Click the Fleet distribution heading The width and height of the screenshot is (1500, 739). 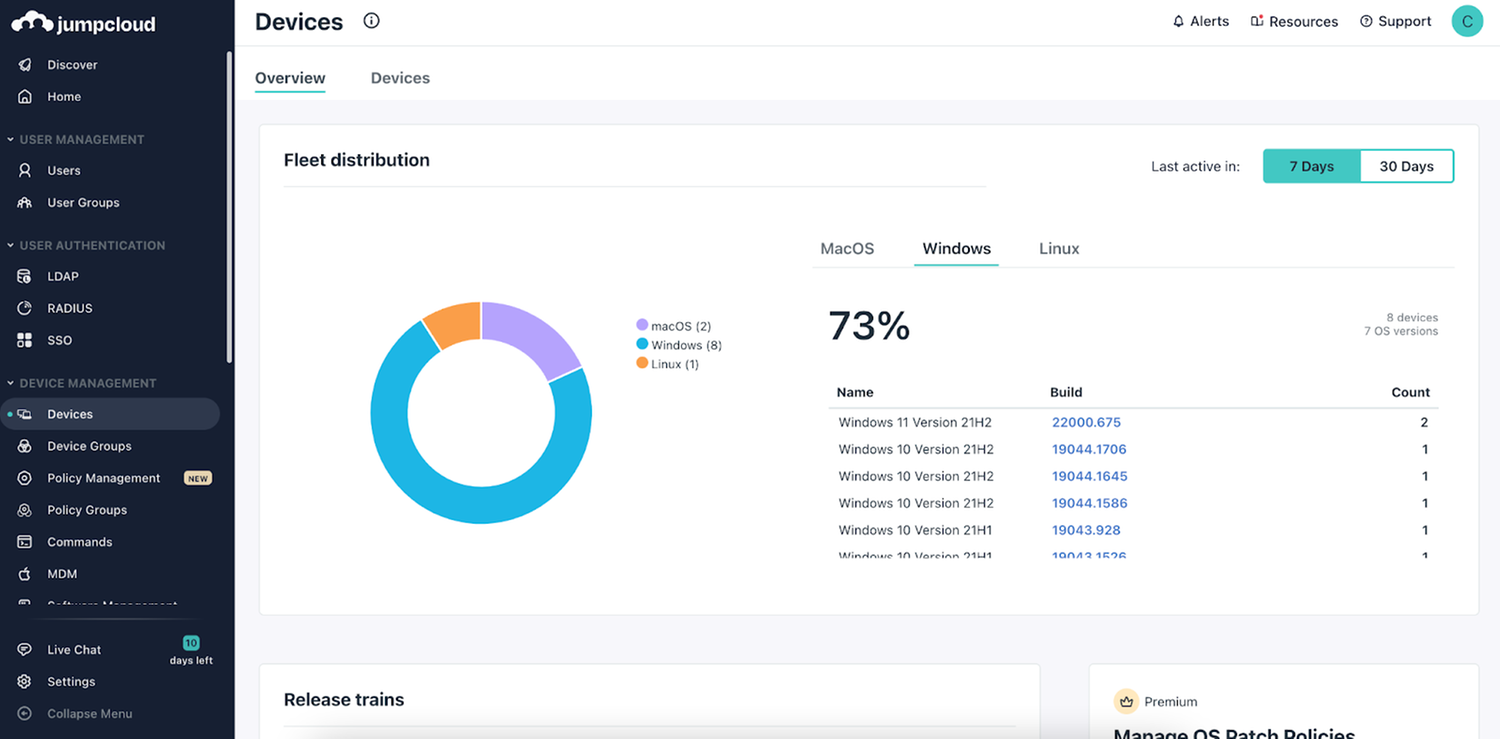coord(357,160)
